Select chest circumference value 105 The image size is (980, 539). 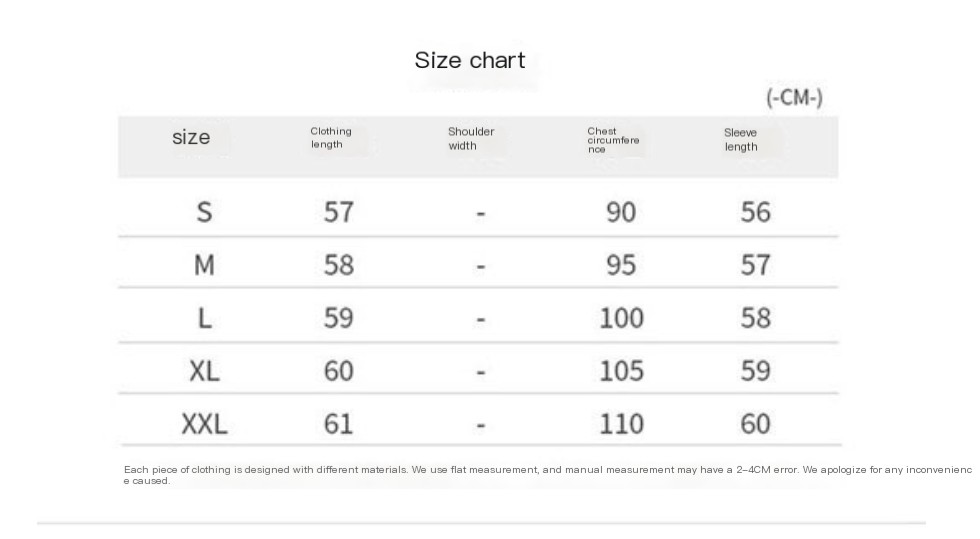pos(621,371)
